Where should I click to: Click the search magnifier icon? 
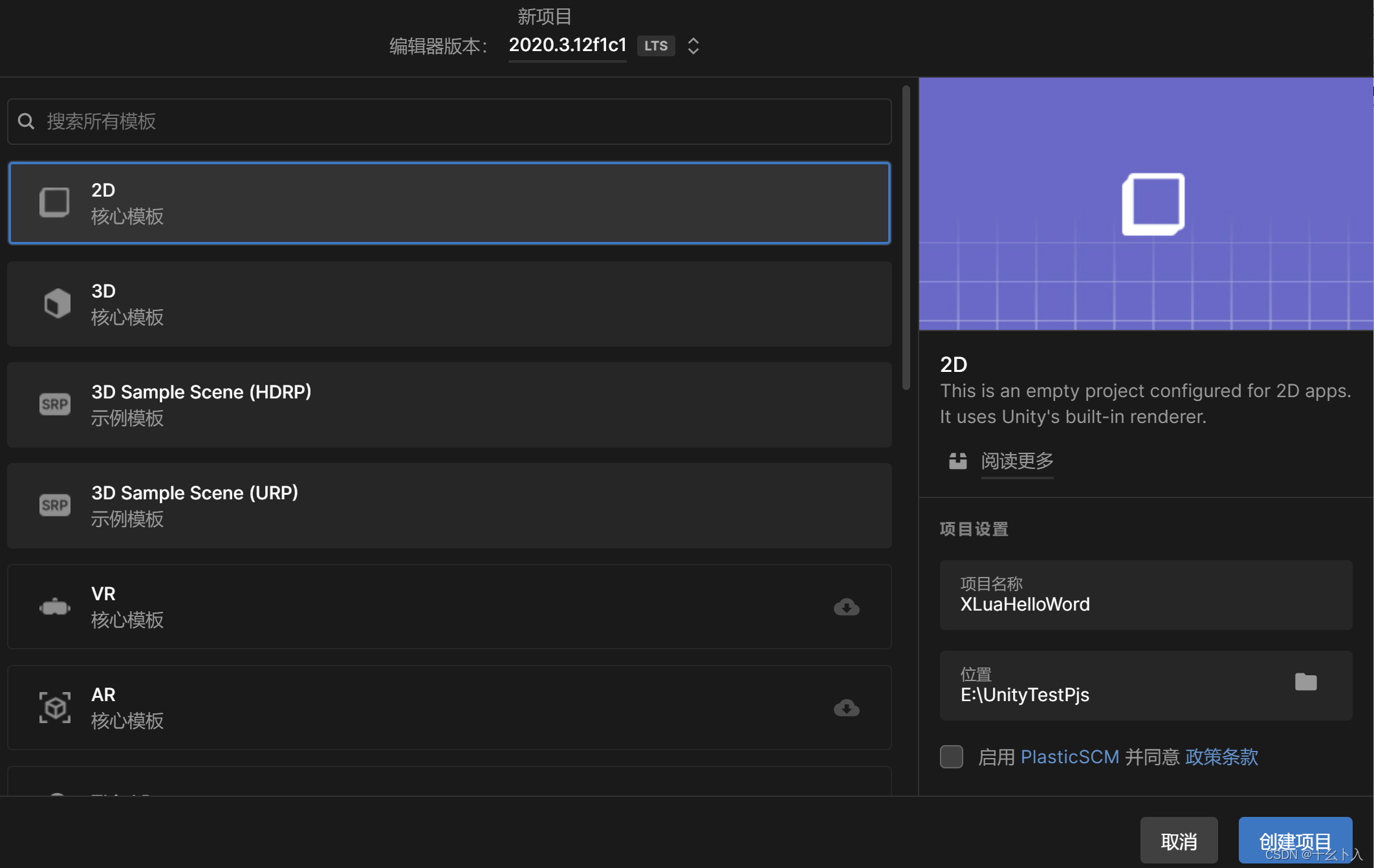26,121
